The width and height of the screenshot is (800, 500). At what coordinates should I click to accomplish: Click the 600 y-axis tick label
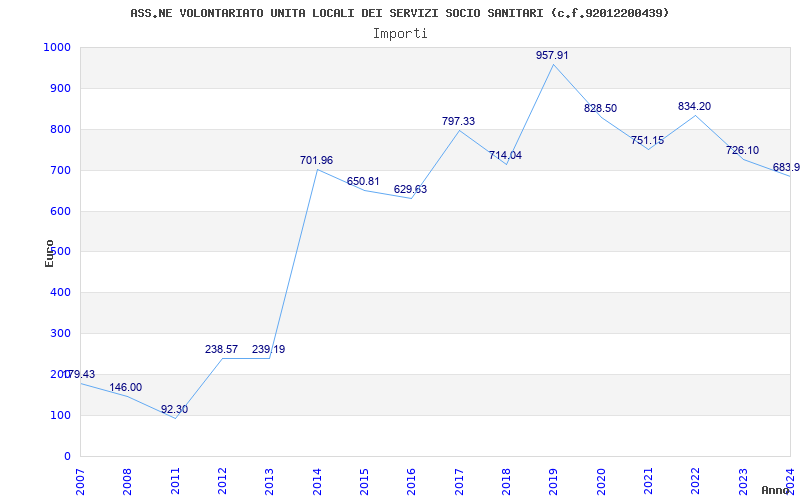(x=60, y=211)
